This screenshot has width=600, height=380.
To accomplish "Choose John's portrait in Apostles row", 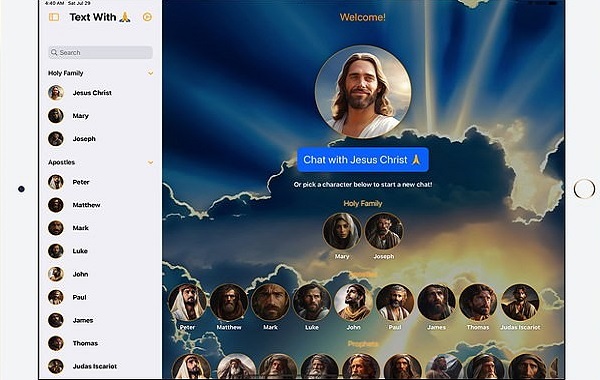I will click(x=354, y=302).
